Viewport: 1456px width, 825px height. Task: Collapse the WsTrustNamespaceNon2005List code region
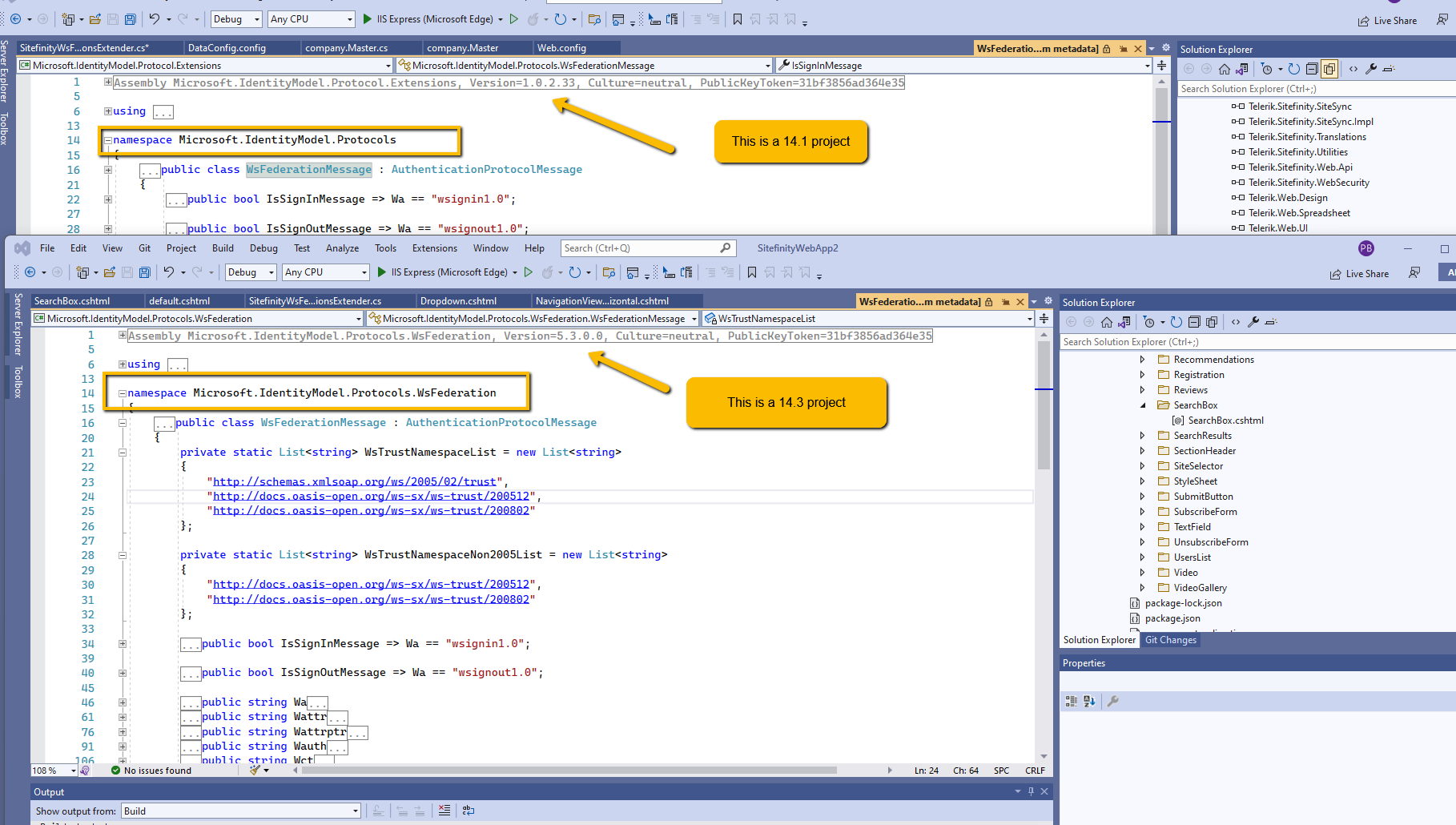(x=123, y=555)
